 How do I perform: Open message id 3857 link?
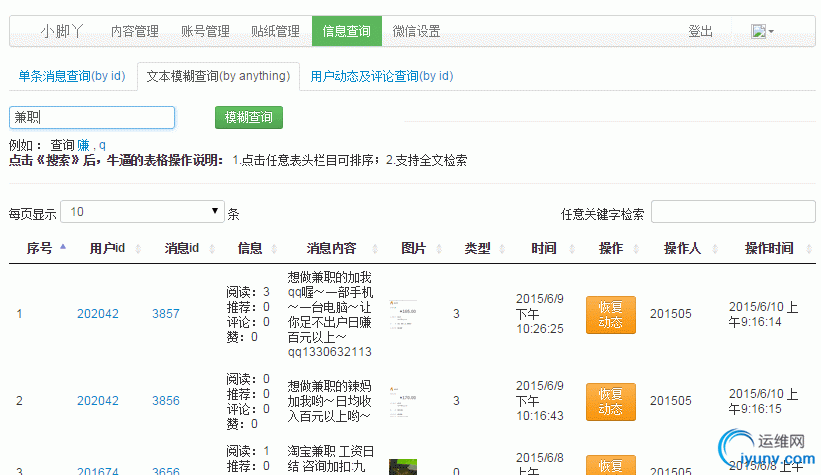pyautogui.click(x=165, y=314)
